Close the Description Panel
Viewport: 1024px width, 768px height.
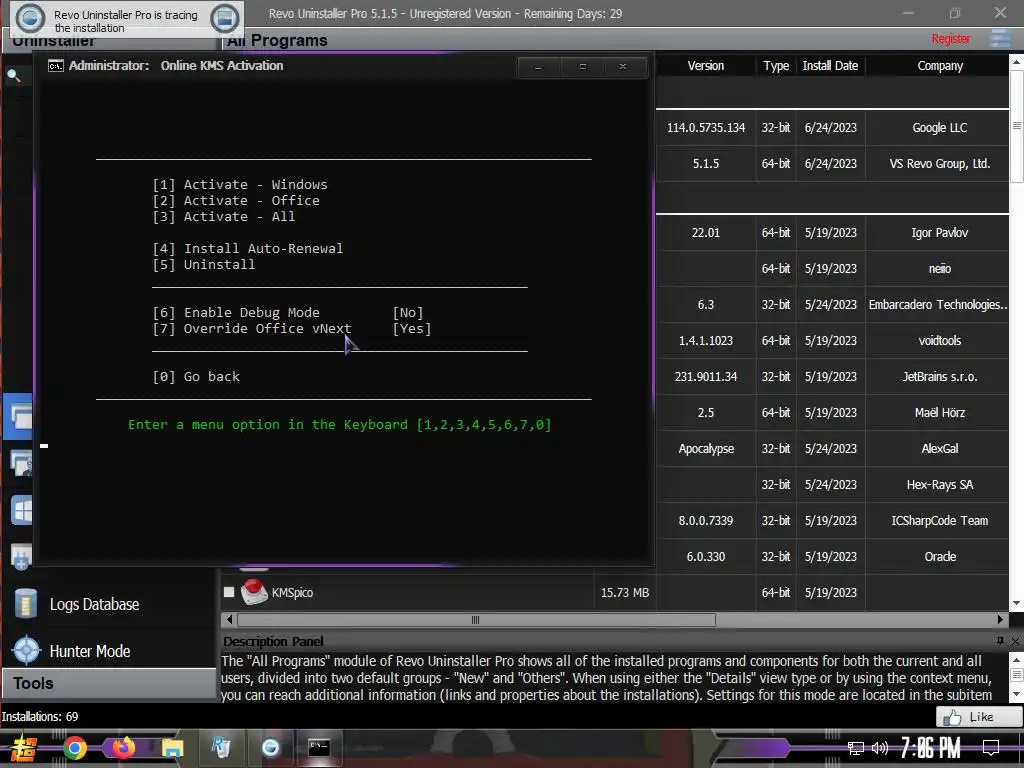[1016, 641]
